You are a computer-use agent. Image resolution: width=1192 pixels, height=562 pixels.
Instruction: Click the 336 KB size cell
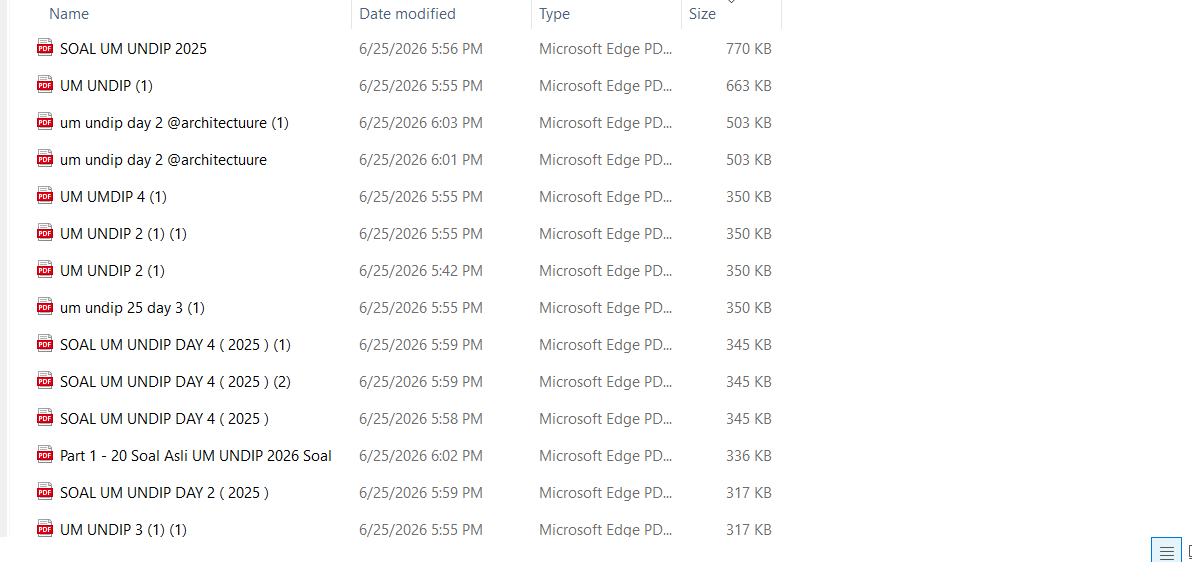(749, 456)
